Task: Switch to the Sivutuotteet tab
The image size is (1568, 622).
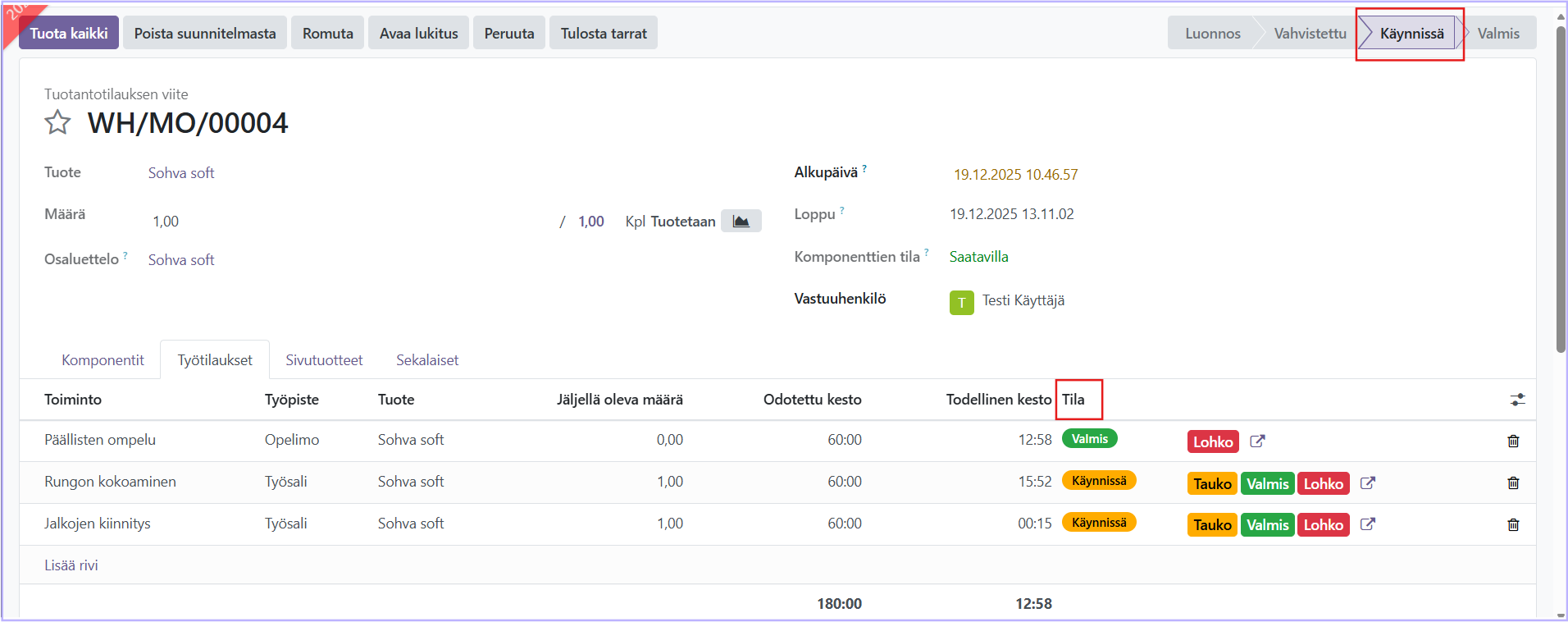Action: (x=324, y=360)
